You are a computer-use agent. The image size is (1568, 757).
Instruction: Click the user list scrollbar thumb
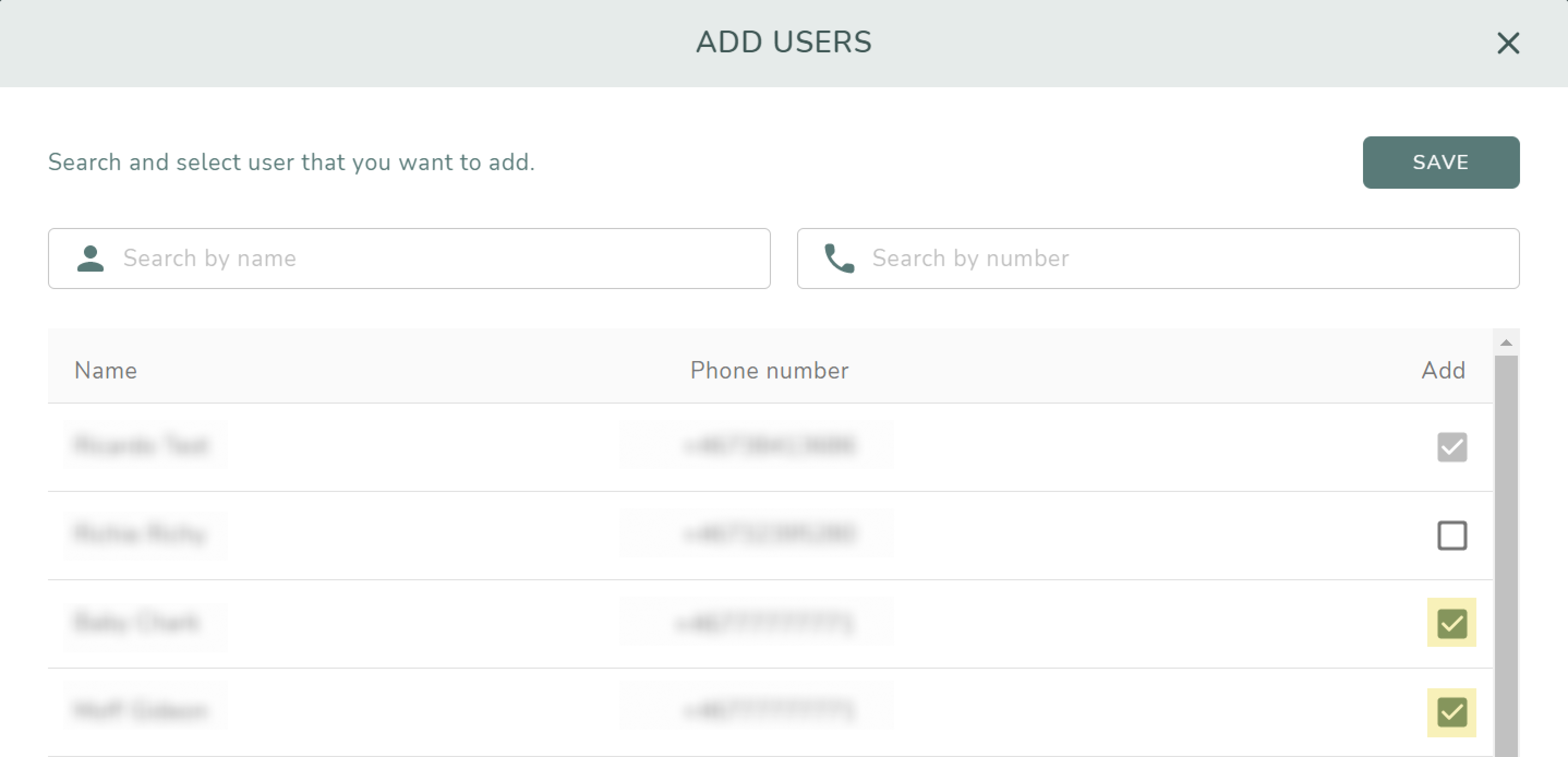click(1506, 556)
